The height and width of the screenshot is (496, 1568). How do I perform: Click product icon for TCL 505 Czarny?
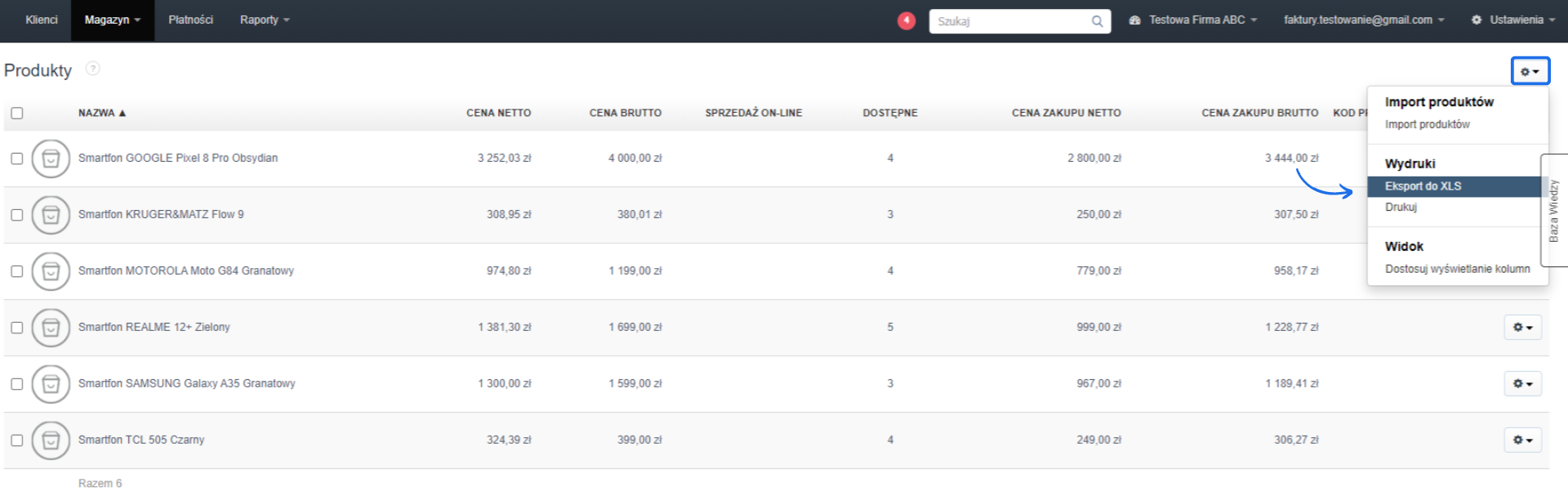tap(51, 440)
